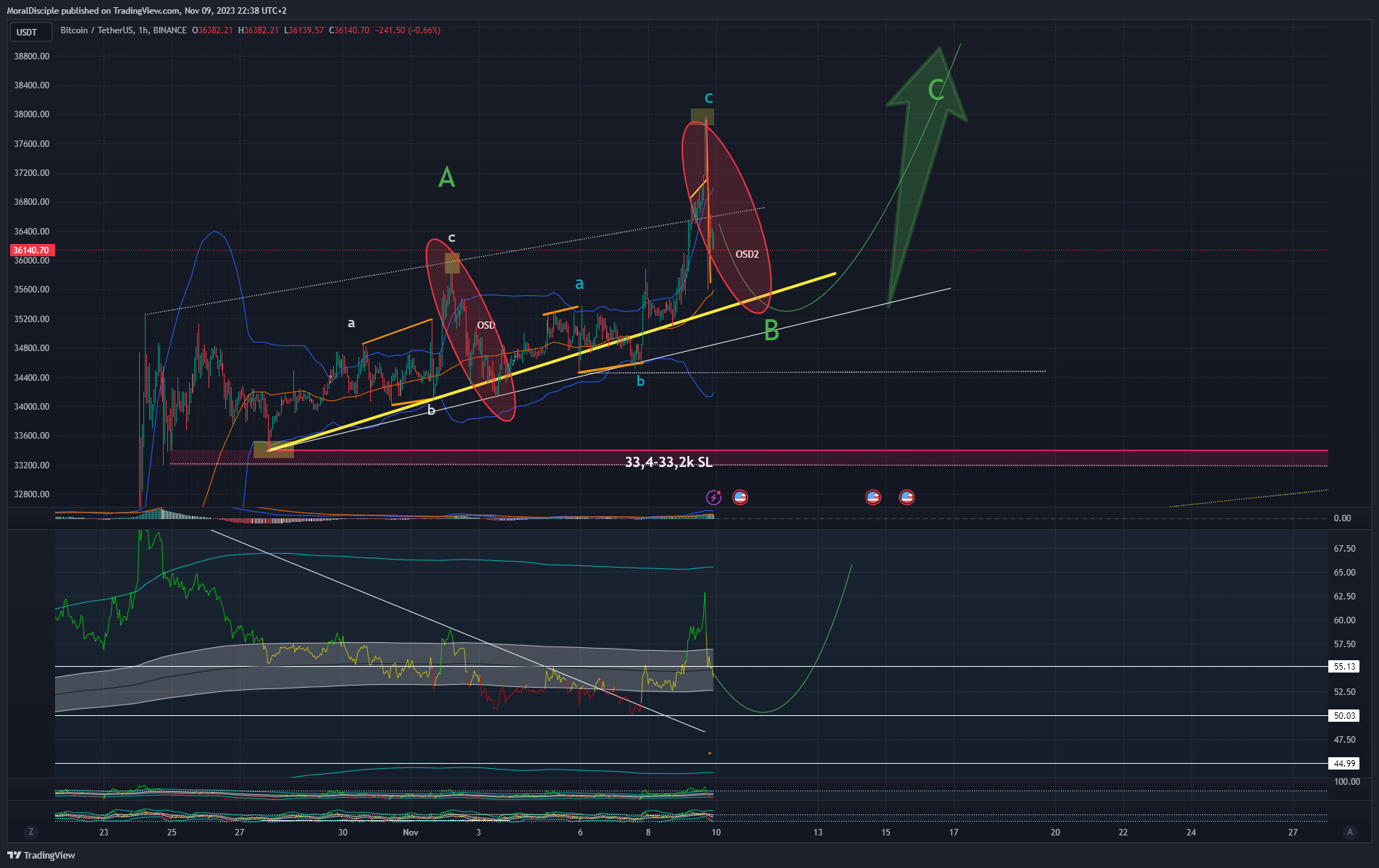Click the 35600.00 price axis label
This screenshot has height=868, width=1379.
click(x=32, y=290)
